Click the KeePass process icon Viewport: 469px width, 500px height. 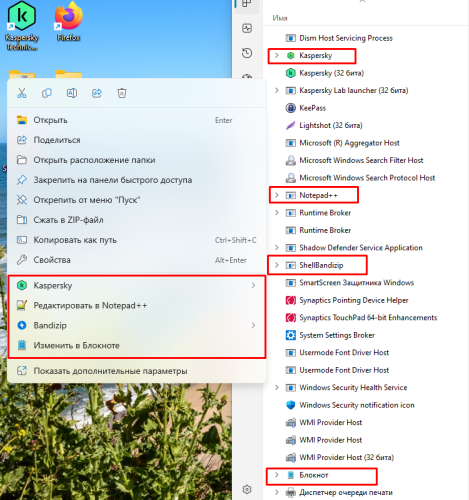[x=291, y=108]
